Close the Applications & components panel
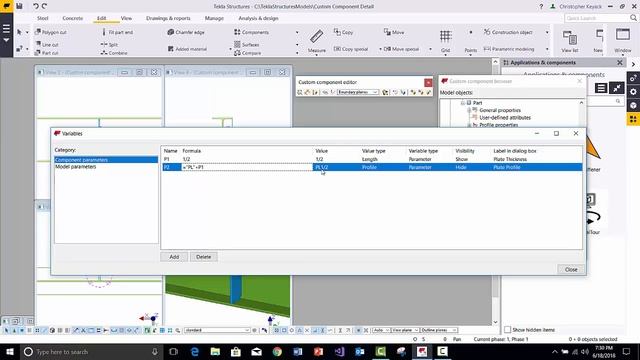 tap(620, 62)
